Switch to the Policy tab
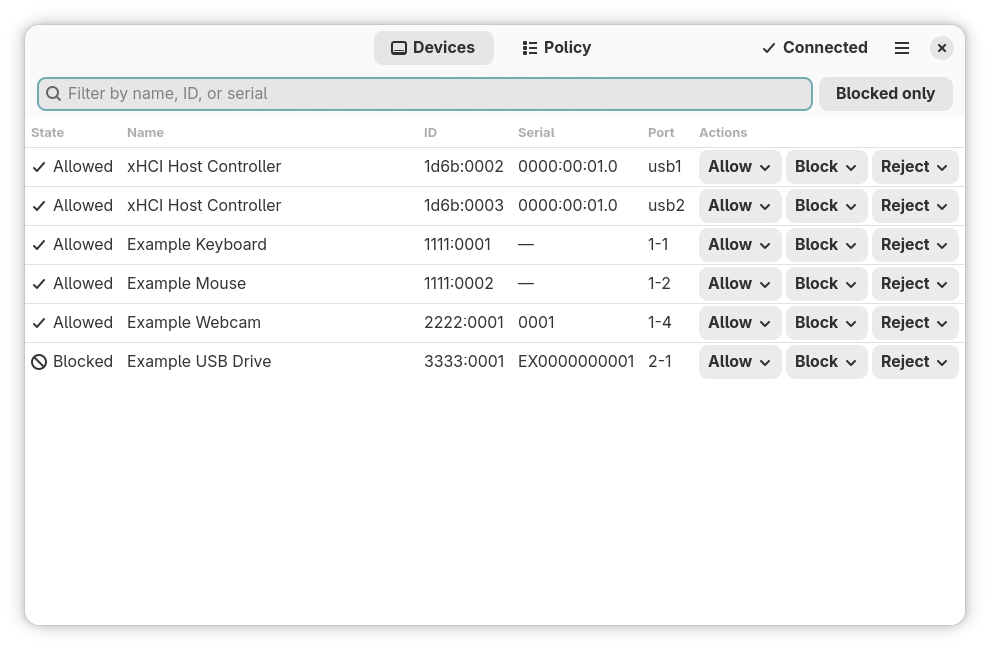This screenshot has width=990, height=650. click(556, 48)
